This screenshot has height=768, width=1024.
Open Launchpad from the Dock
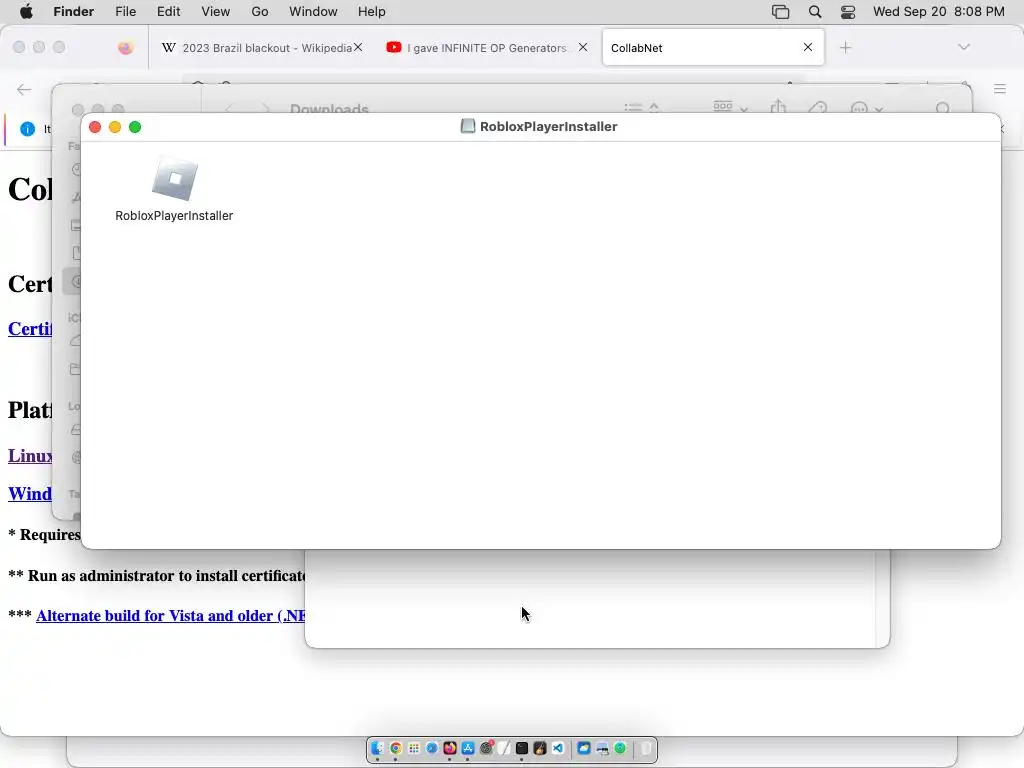click(x=414, y=748)
